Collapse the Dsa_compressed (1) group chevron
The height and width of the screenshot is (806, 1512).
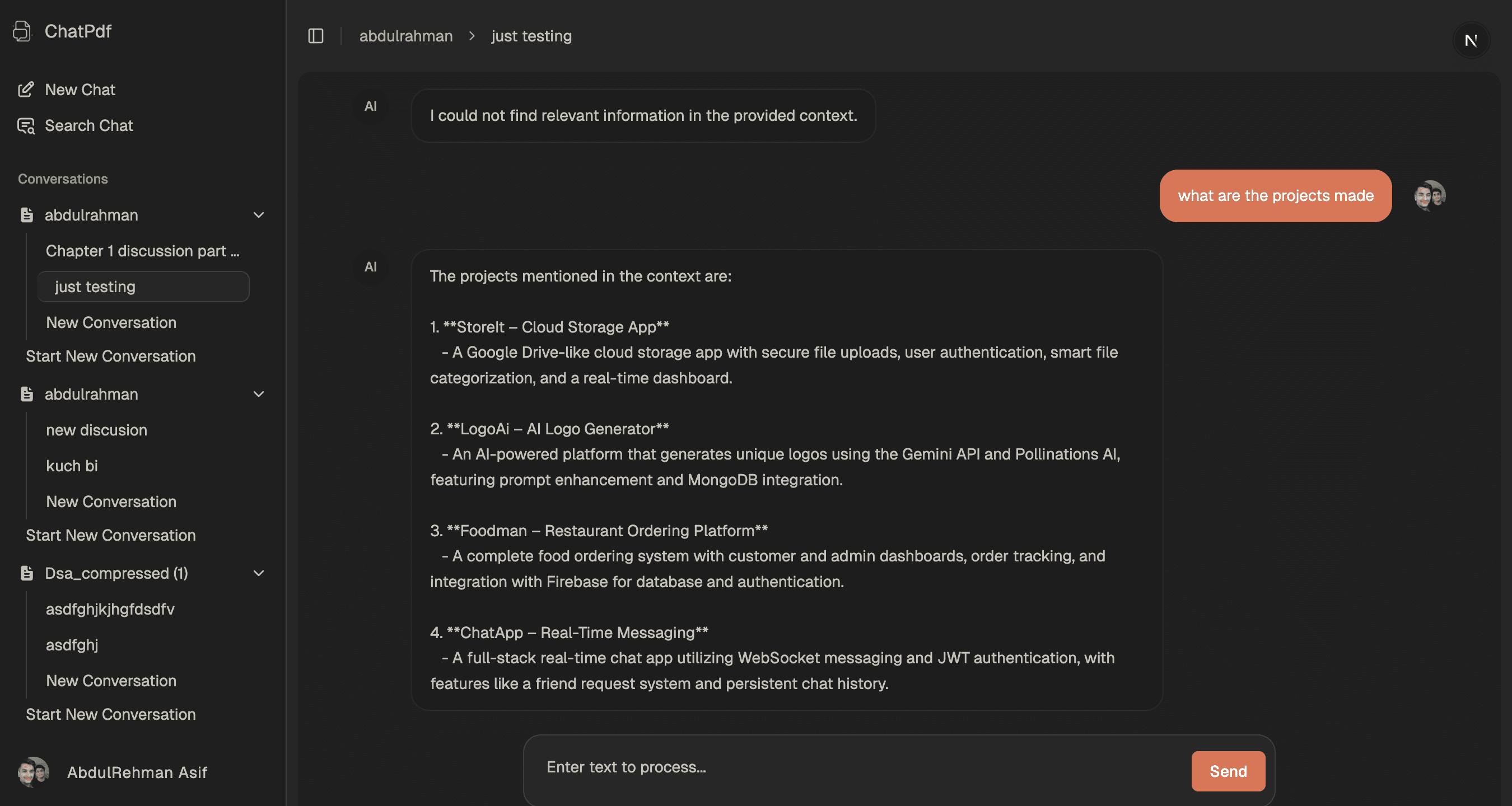[258, 573]
